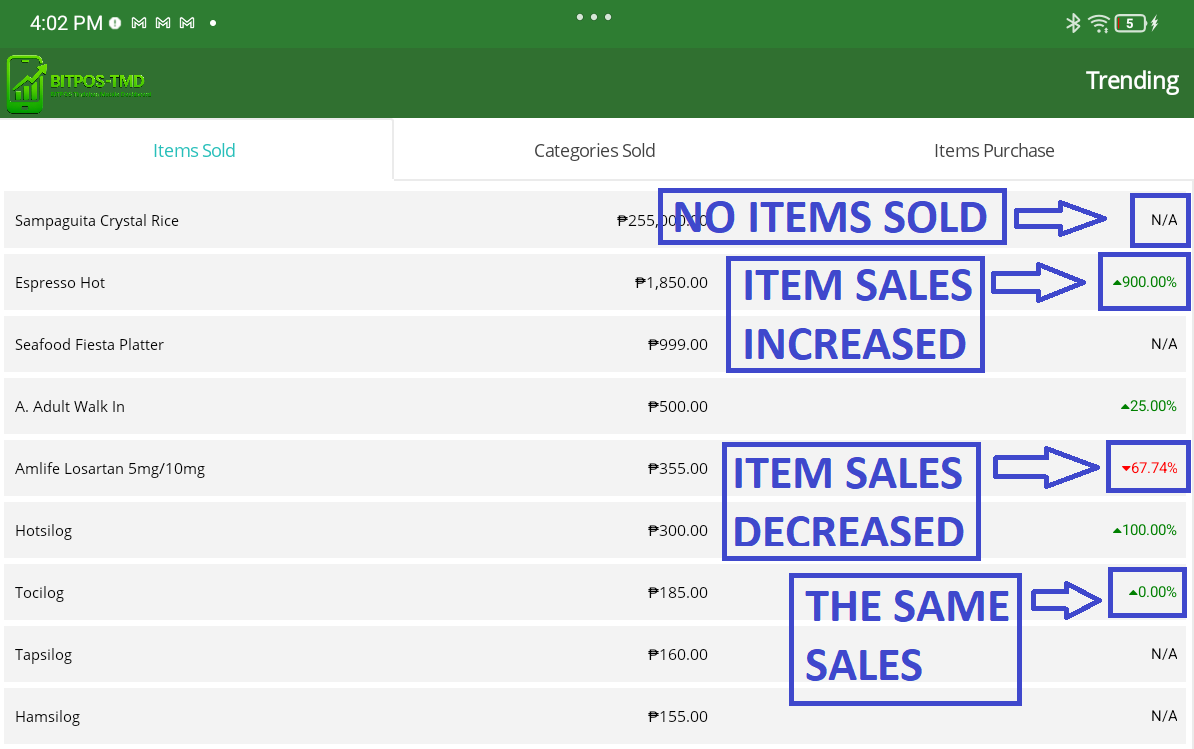
Task: Tap the three-dot handle at top center
Action: 593,17
